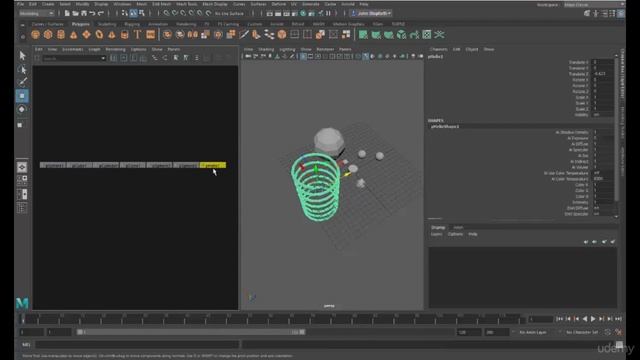Open the Windows menu in the main menu bar
The height and width of the screenshot is (360, 640).
(122, 4)
